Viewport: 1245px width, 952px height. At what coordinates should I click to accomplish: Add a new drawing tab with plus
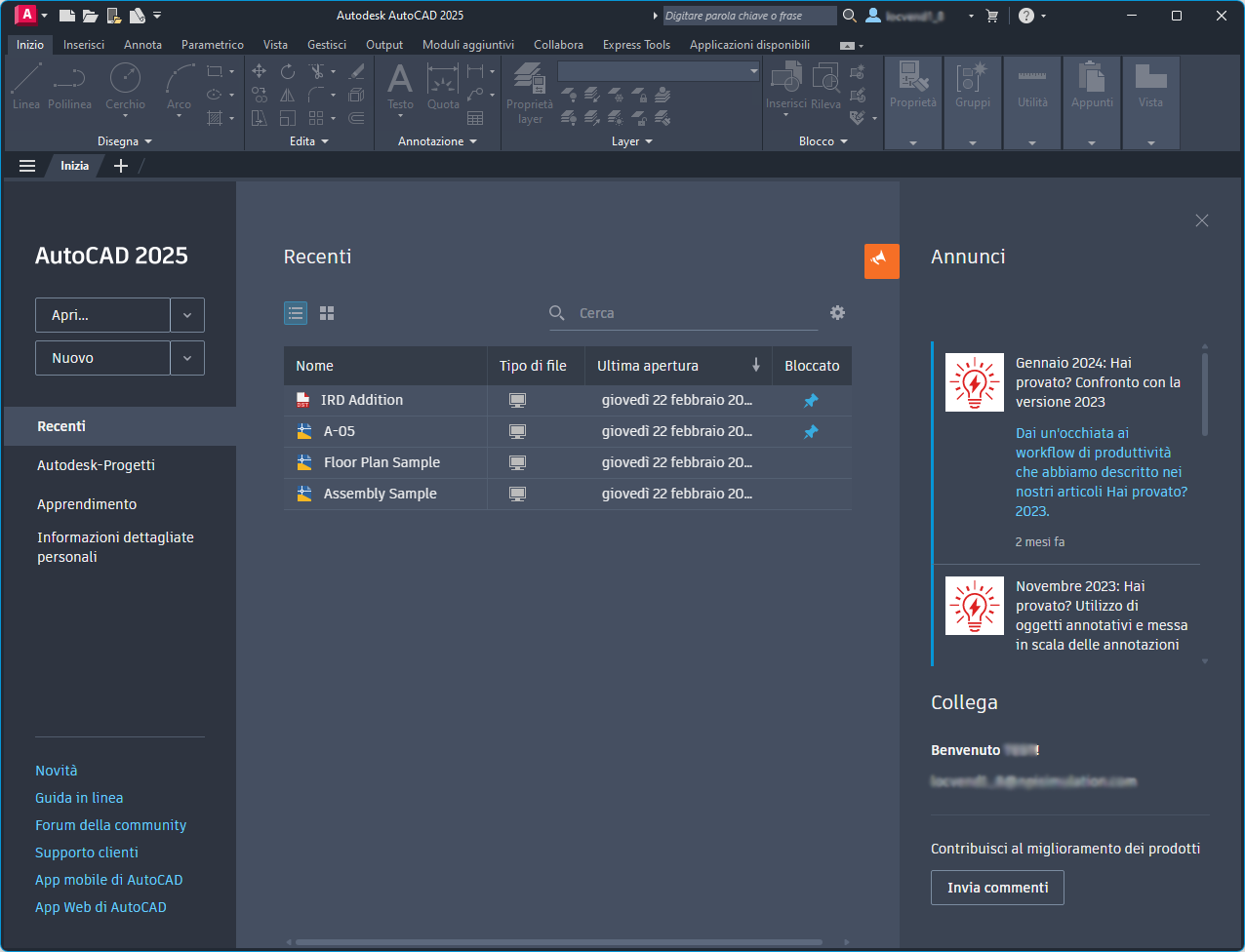(121, 166)
